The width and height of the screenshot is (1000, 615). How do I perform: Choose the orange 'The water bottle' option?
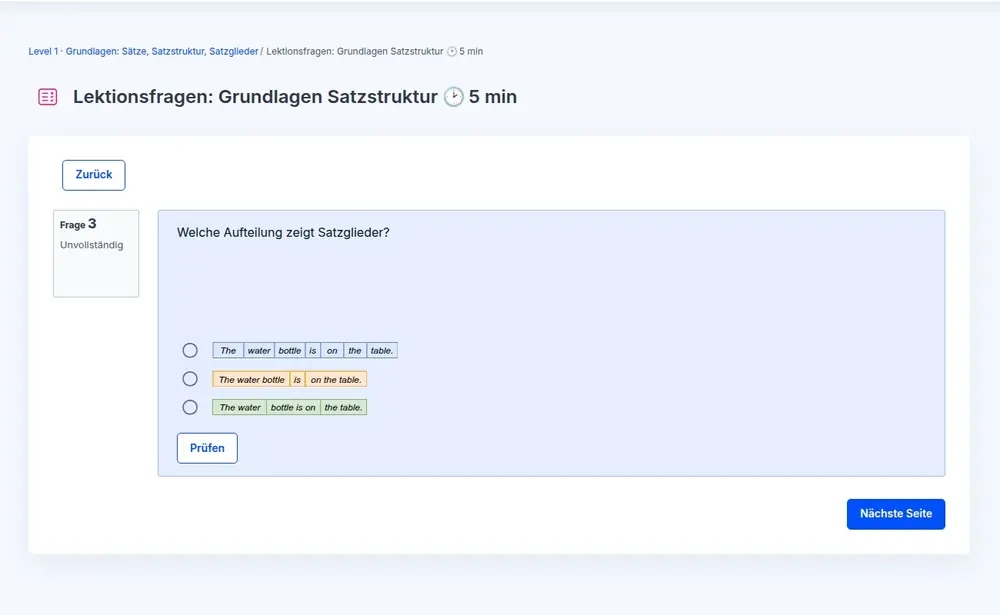(x=190, y=379)
